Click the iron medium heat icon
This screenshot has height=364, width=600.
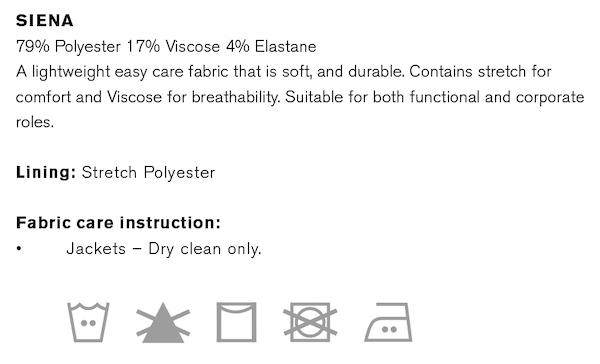click(x=388, y=322)
